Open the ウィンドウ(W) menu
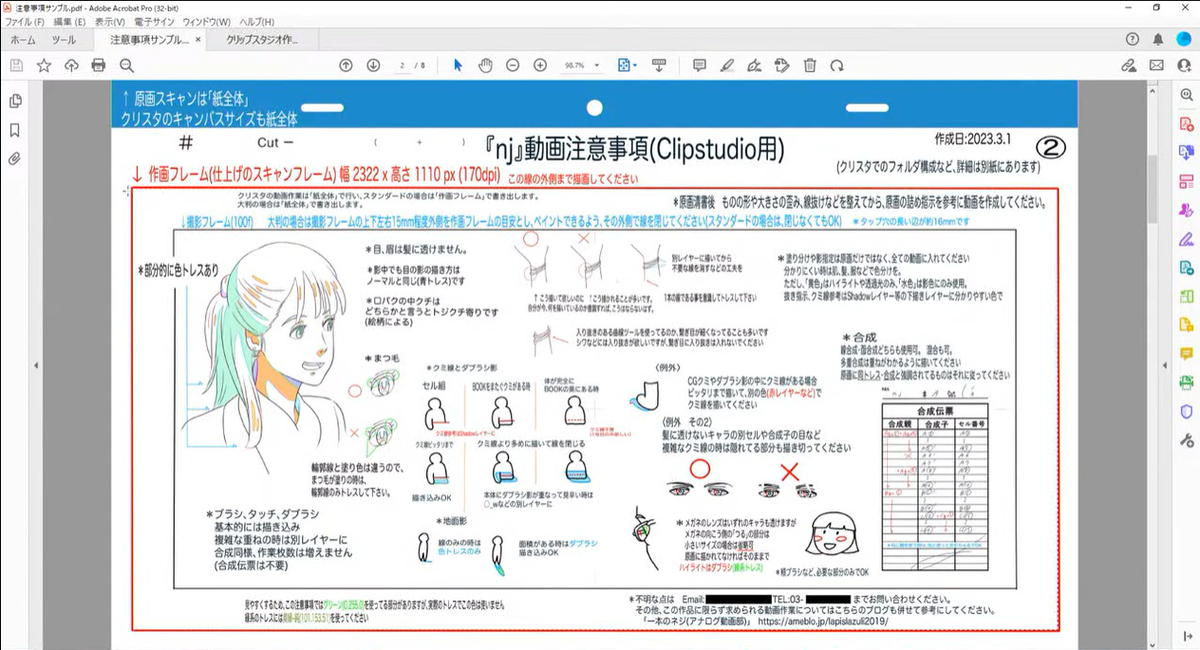The height and width of the screenshot is (650, 1200). 207,21
